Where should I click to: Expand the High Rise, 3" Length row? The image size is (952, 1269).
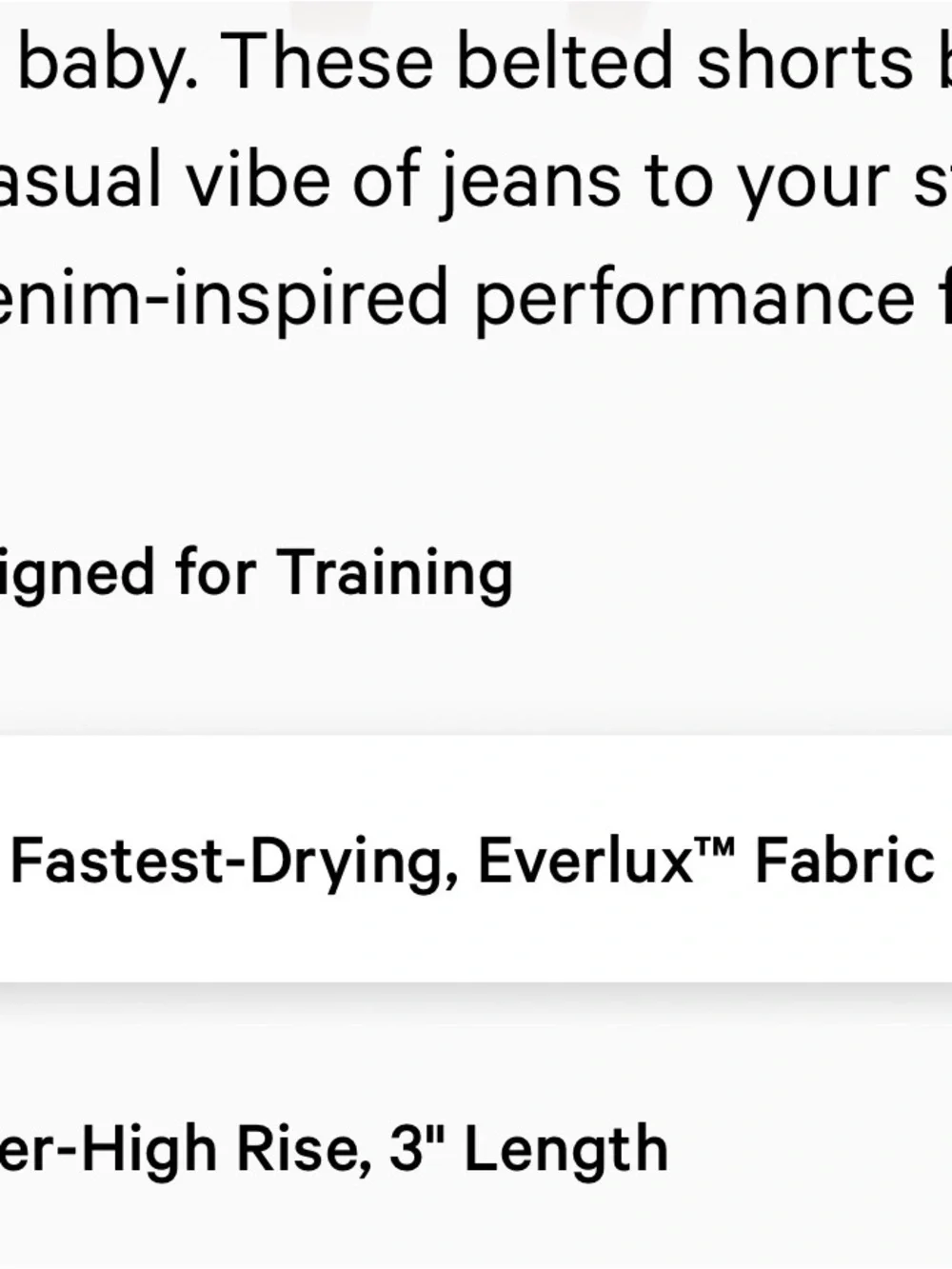point(476,1148)
